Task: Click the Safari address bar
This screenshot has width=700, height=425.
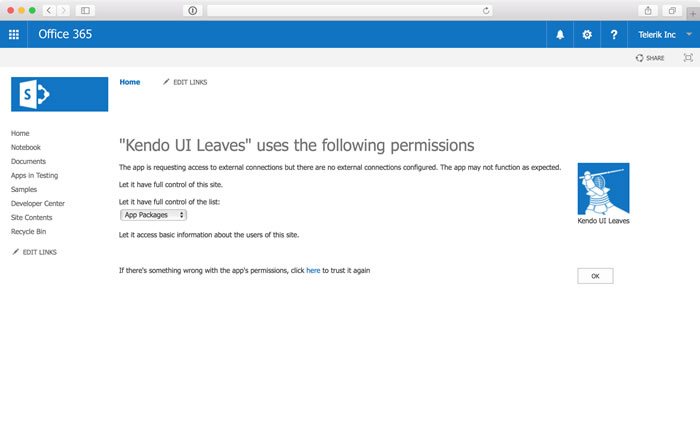Action: (344, 10)
